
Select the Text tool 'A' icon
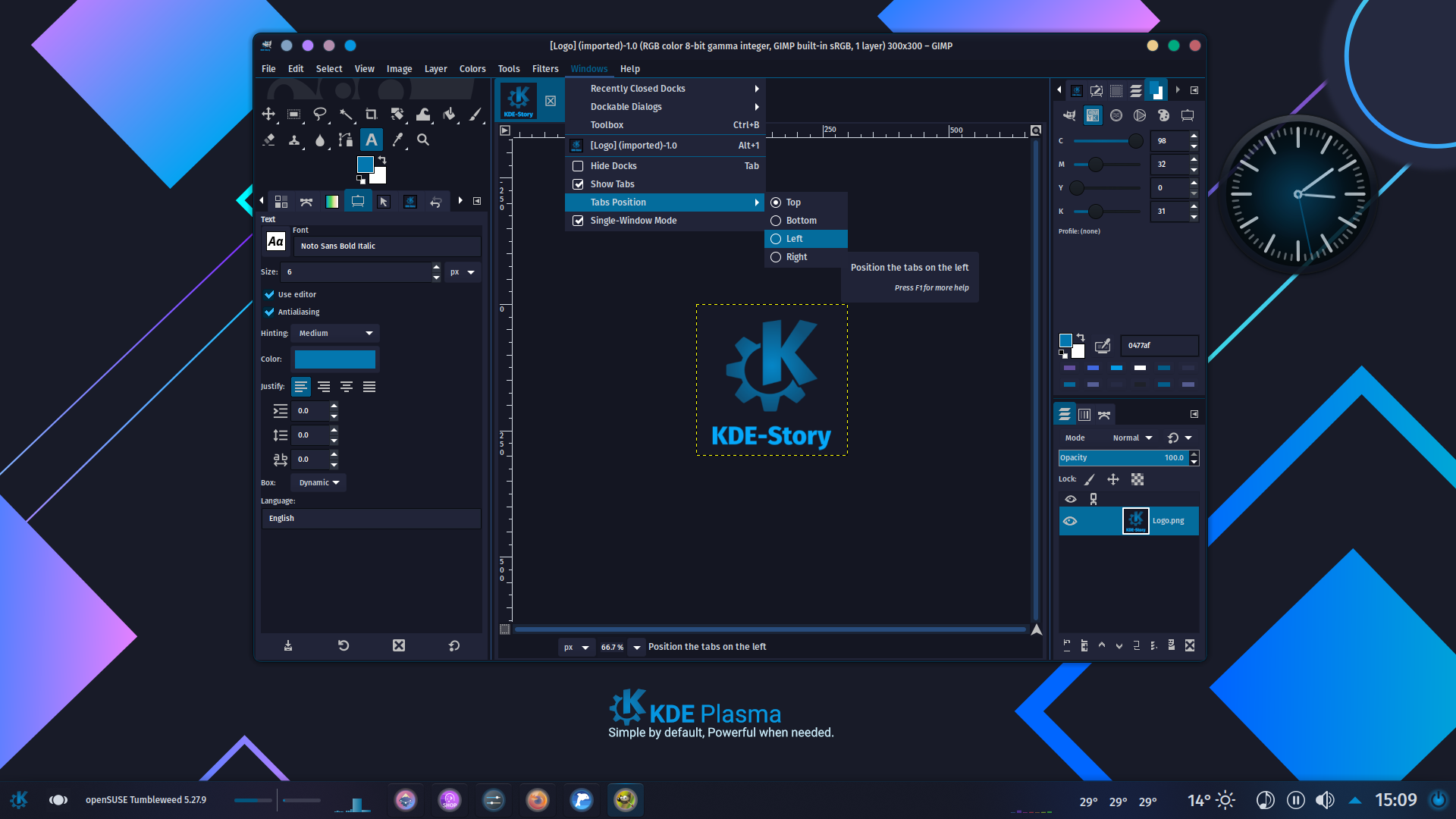point(372,140)
